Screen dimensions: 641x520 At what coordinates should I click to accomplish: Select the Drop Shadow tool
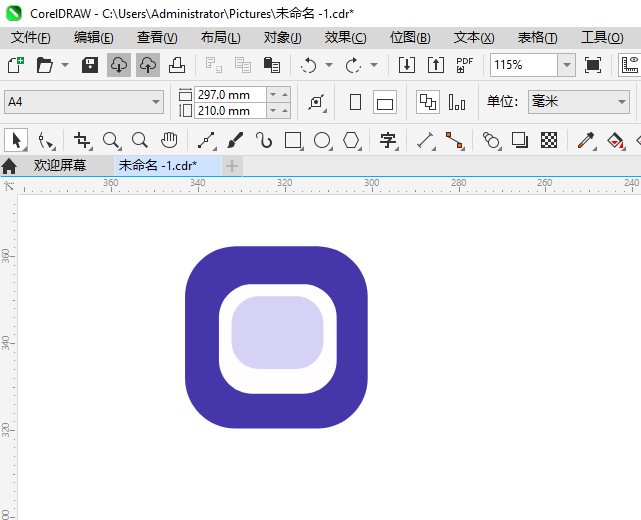pos(520,140)
